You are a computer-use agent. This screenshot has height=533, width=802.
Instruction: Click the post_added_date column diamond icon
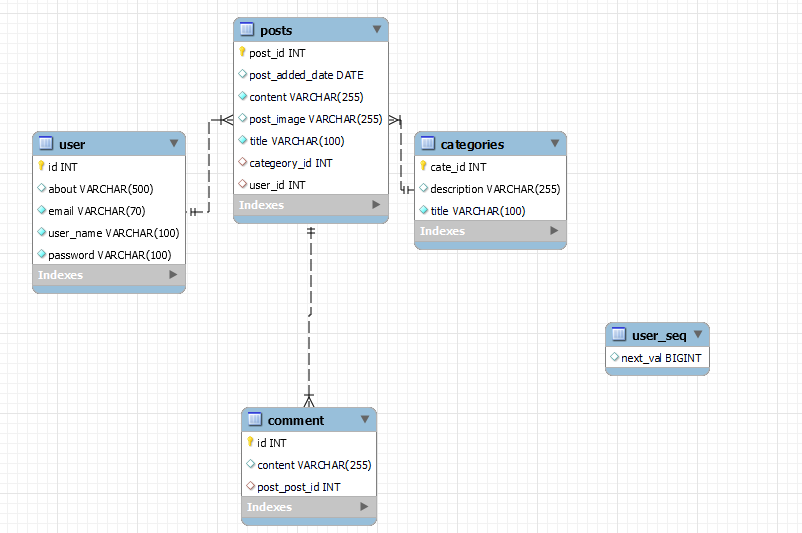(242, 74)
